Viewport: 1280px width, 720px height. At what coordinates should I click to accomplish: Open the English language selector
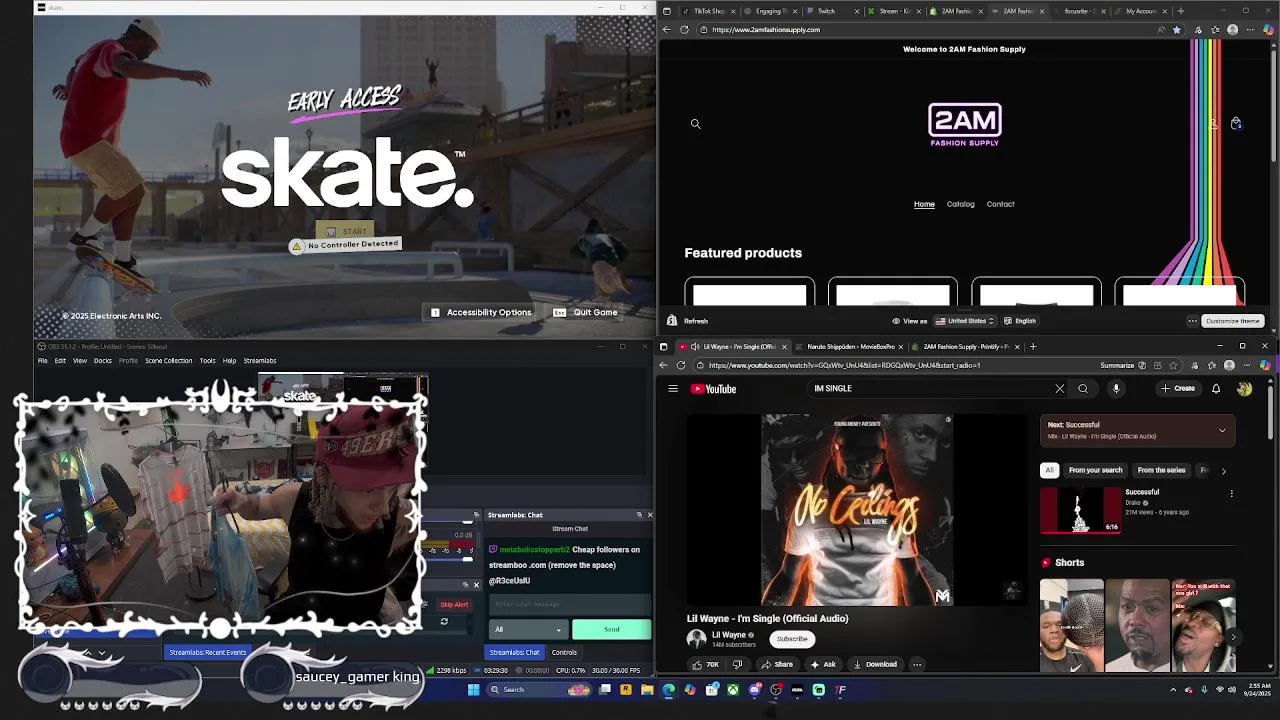[x=1020, y=321]
